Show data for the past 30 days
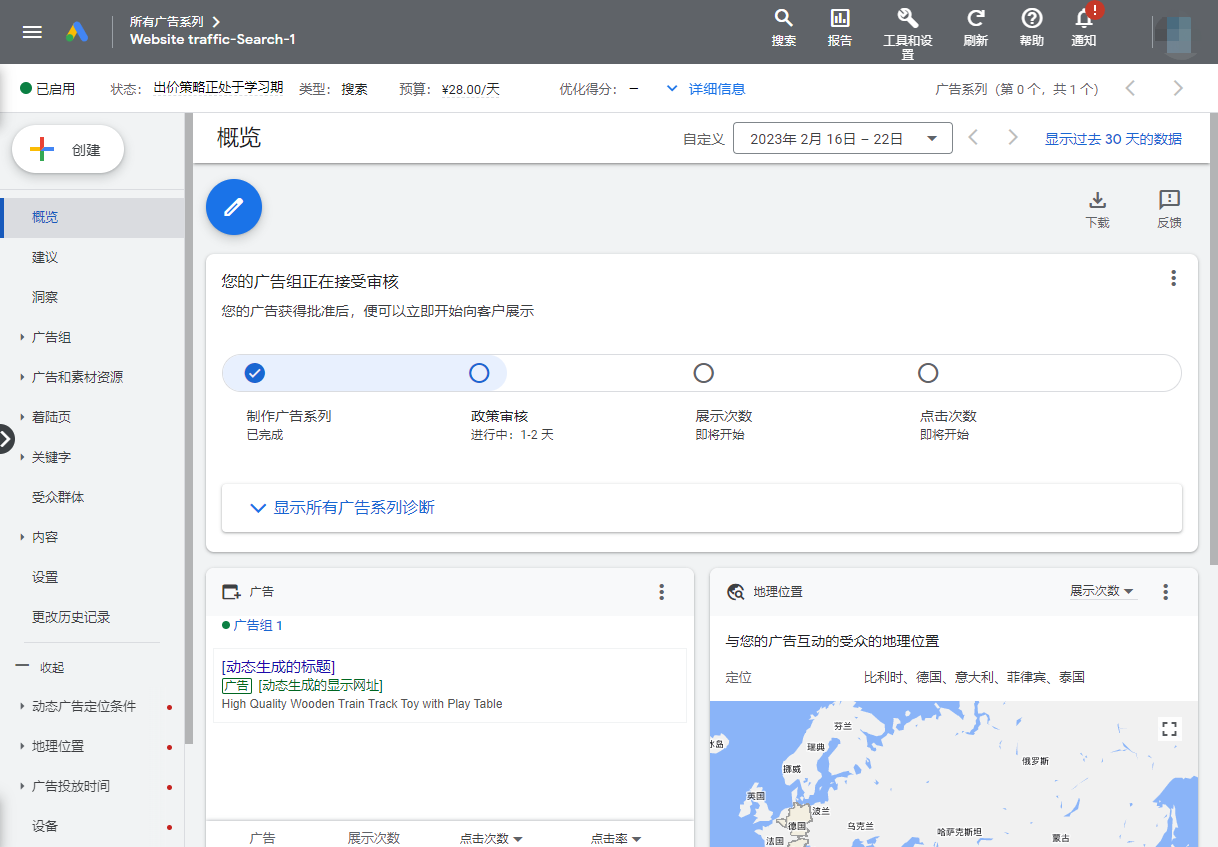 (1113, 139)
